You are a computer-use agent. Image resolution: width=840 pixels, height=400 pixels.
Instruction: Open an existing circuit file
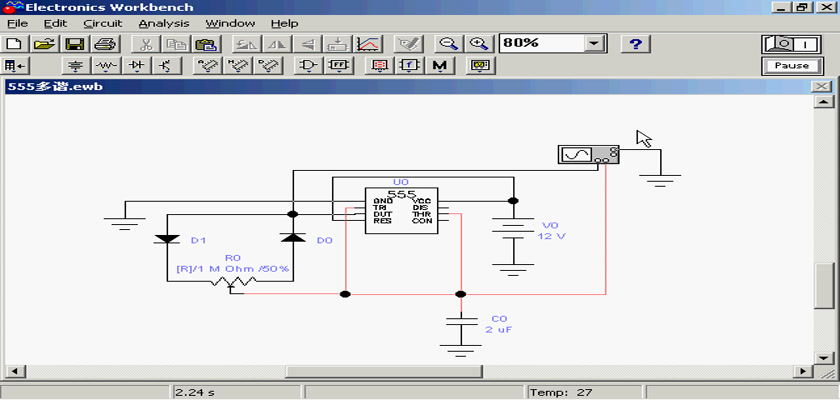coord(45,44)
